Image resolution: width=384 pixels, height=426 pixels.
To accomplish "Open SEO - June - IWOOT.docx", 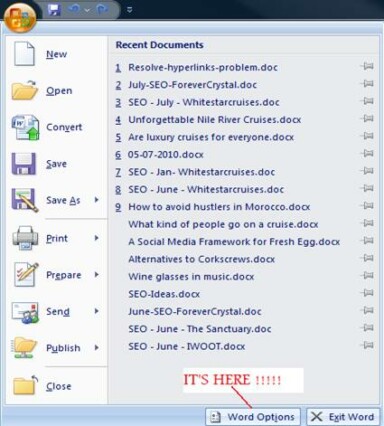I will (x=187, y=346).
